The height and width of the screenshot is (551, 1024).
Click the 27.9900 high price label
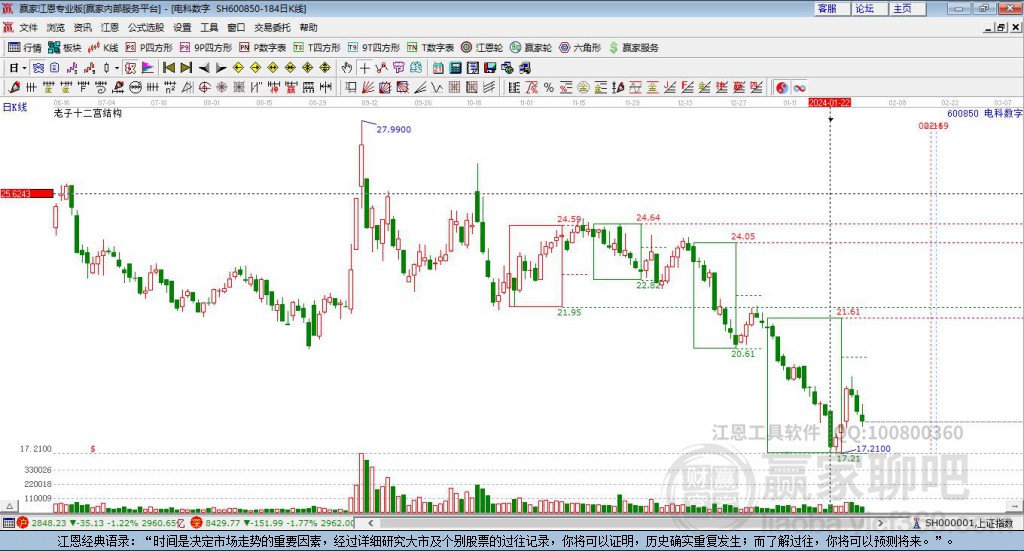(x=394, y=129)
